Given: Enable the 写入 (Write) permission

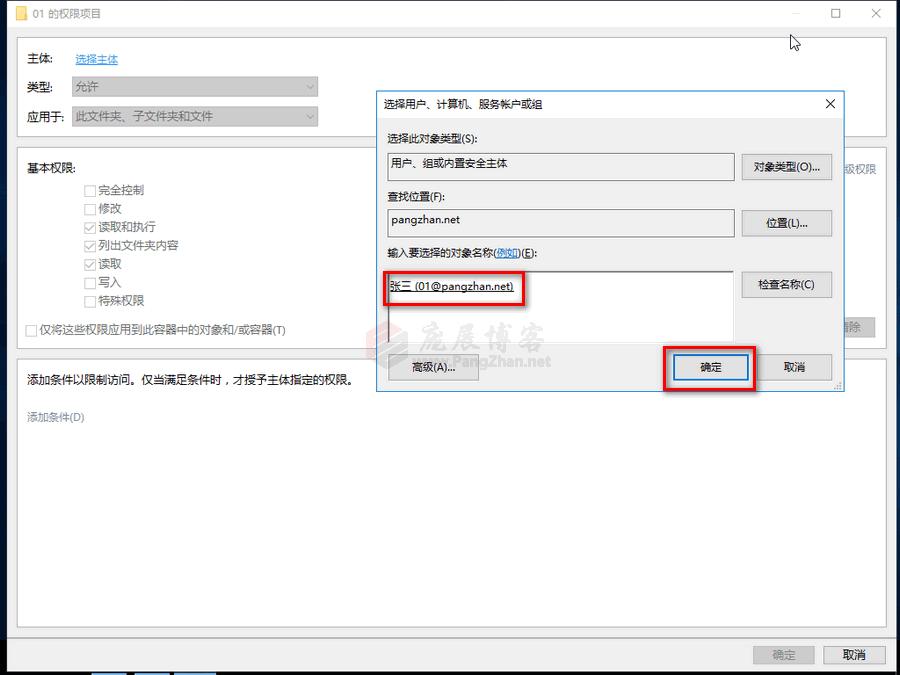Looking at the screenshot, I should (90, 282).
